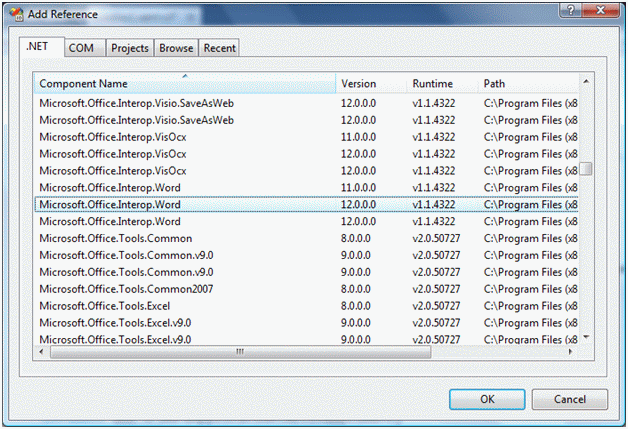Select Microsoft.Office.Interop.VisOcx version 11.0.0.0 row

[306, 137]
